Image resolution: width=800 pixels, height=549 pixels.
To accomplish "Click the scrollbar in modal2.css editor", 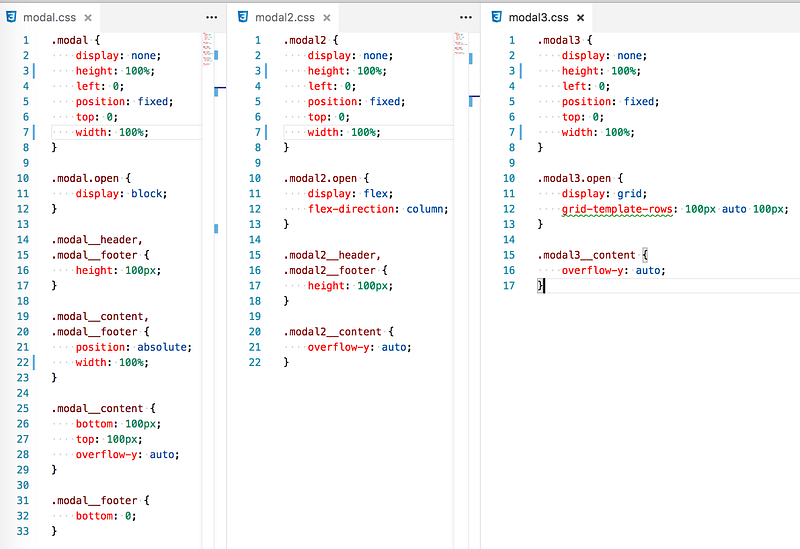I will (474, 291).
